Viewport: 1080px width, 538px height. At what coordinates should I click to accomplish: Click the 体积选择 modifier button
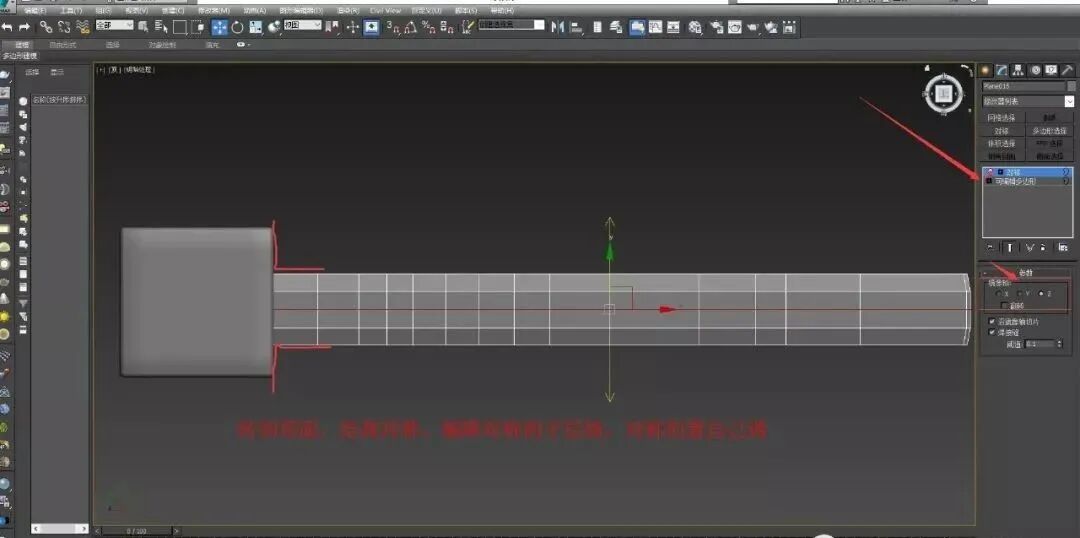(x=1001, y=143)
